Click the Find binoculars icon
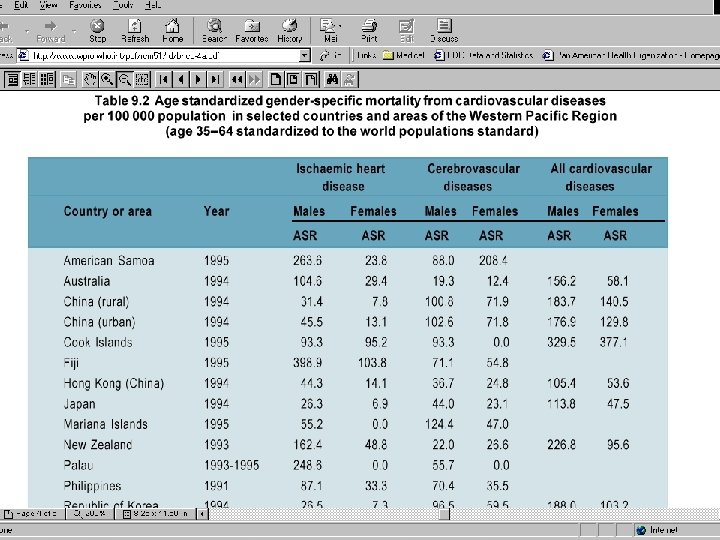The width and height of the screenshot is (720, 540). pos(332,79)
